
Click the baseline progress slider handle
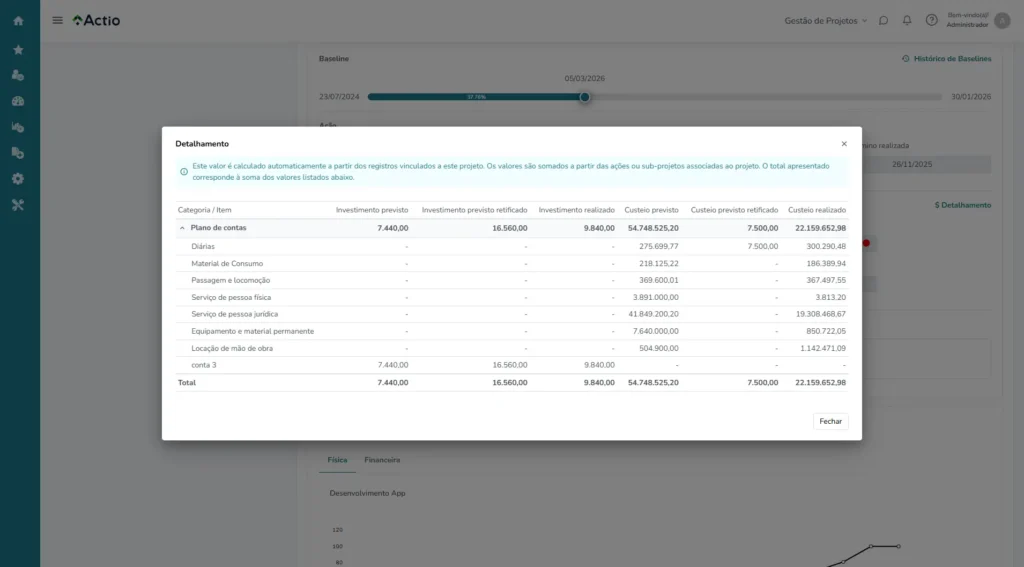[x=585, y=97]
